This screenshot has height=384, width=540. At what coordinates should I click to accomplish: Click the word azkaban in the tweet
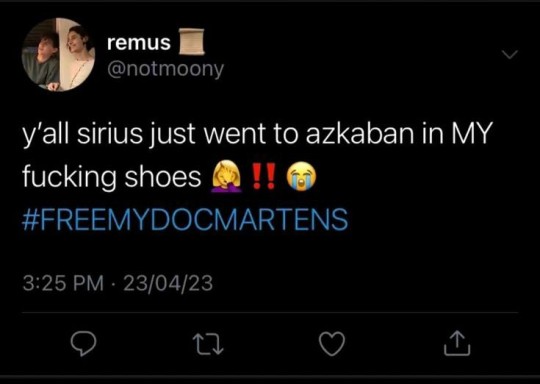[x=360, y=134]
